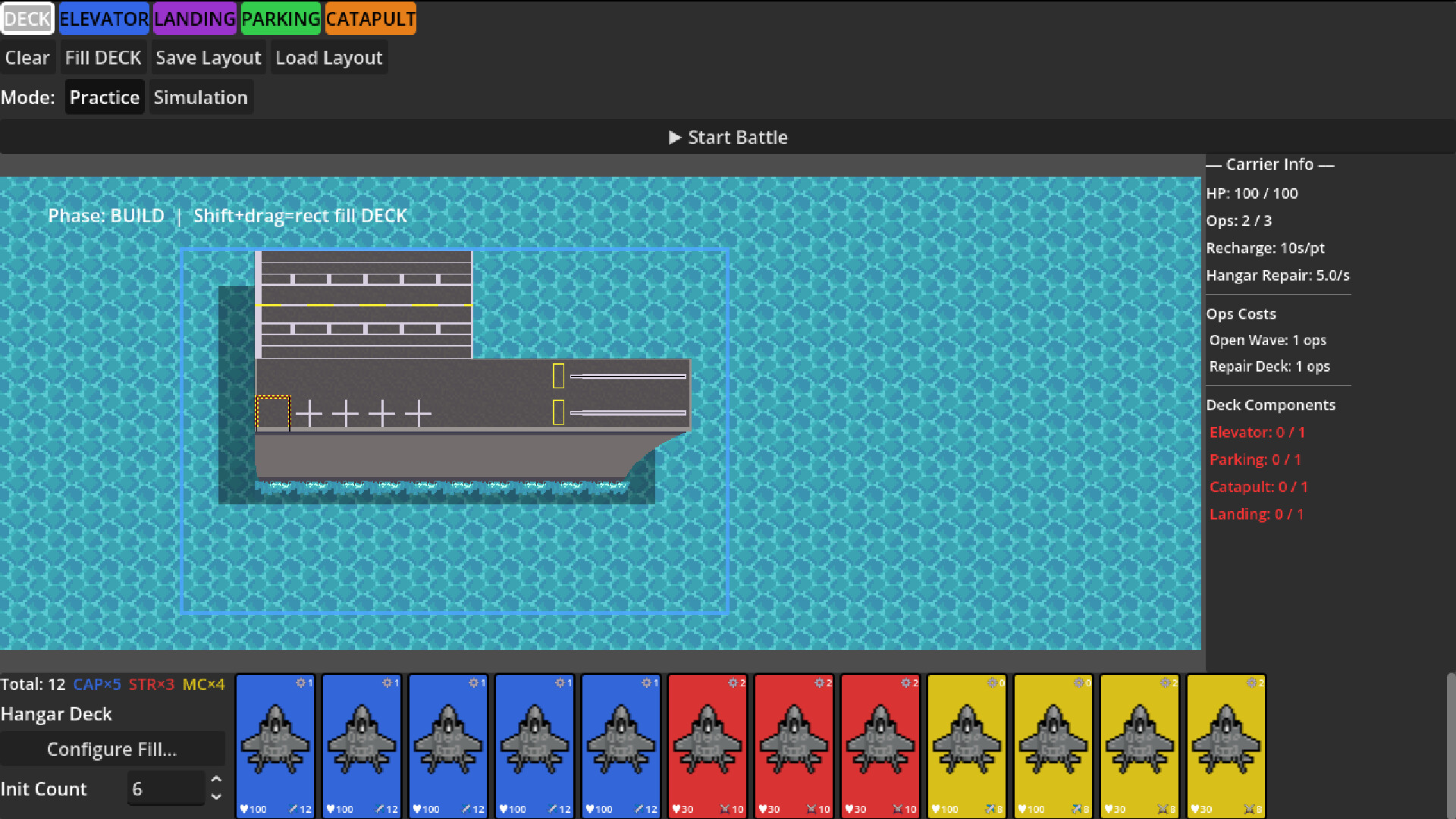Switch mode to Practice
This screenshot has height=819, width=1456.
104,97
